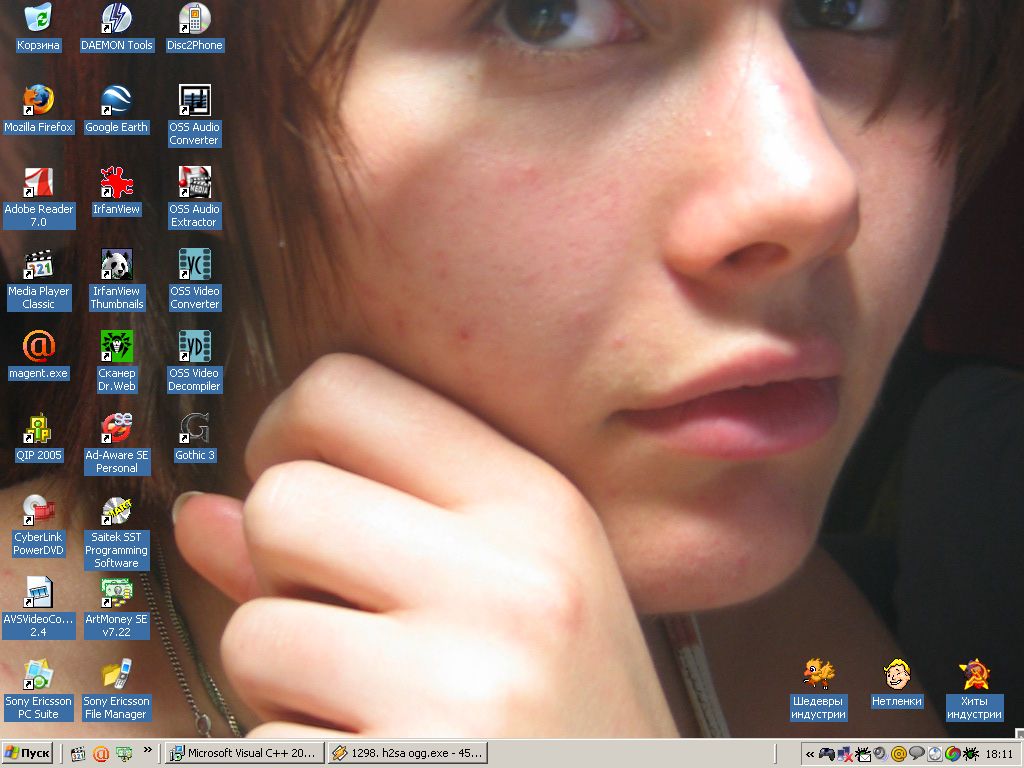Switch to Microsoft Visual C++ taskbar window
The height and width of the screenshot is (768, 1024).
coord(244,753)
